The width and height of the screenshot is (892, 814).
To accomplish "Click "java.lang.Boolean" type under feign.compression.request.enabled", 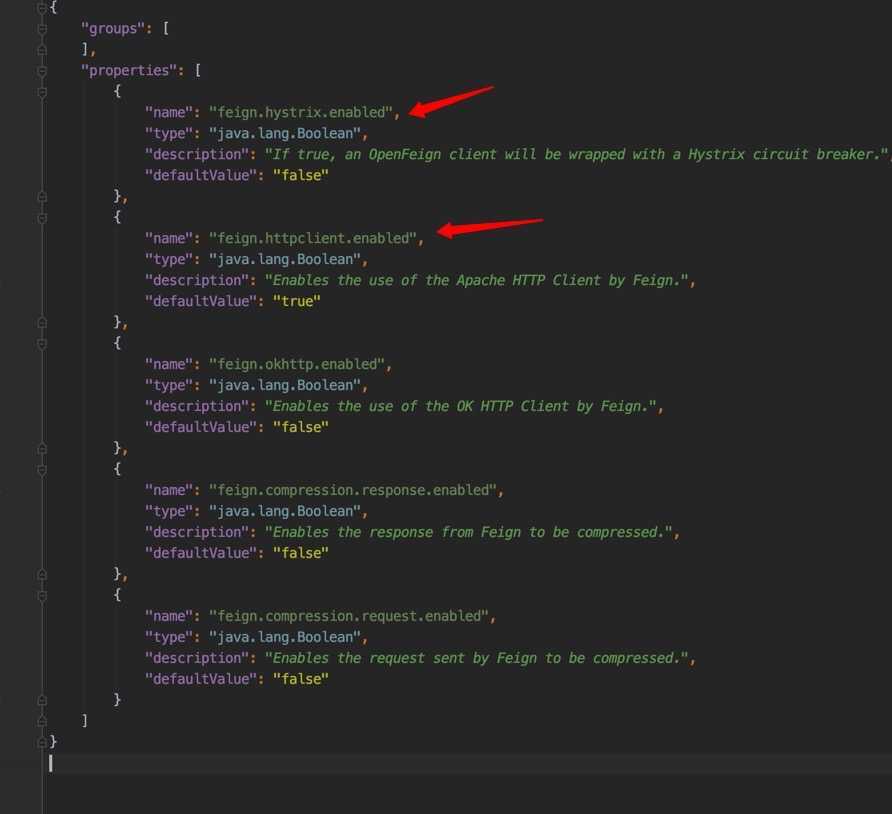I will point(285,637).
